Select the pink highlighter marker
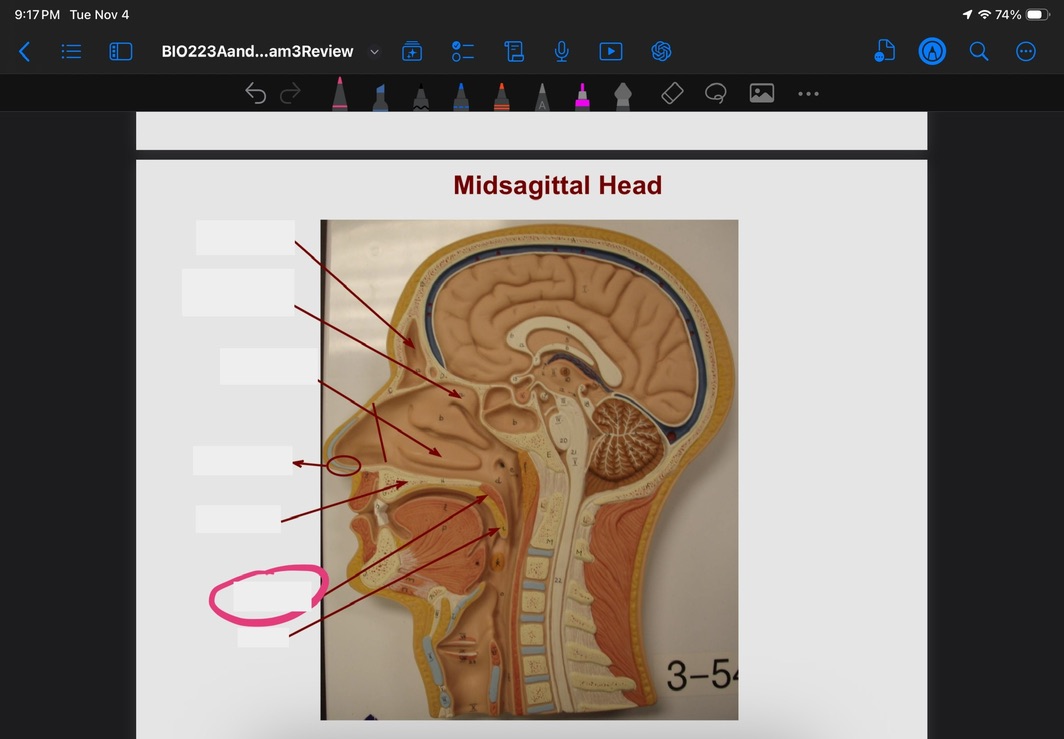 581,95
